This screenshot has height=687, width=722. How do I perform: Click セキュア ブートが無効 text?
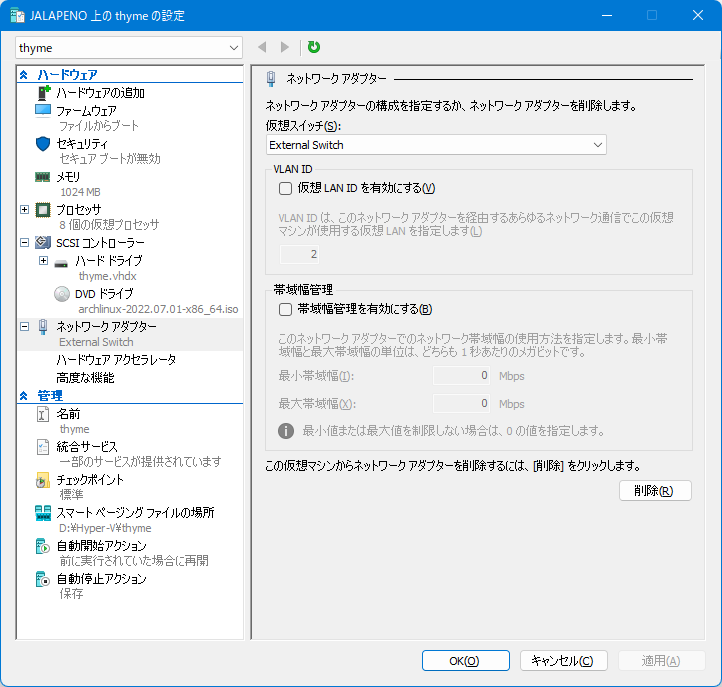(110, 159)
